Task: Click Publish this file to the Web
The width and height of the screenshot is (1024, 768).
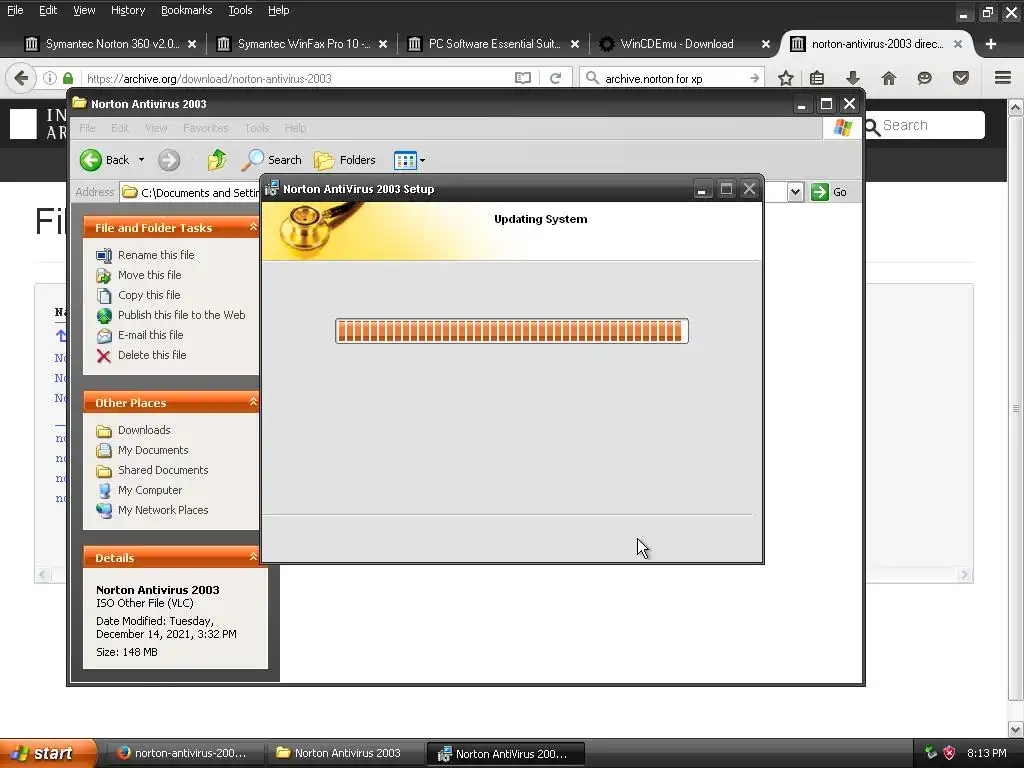Action: tap(181, 315)
